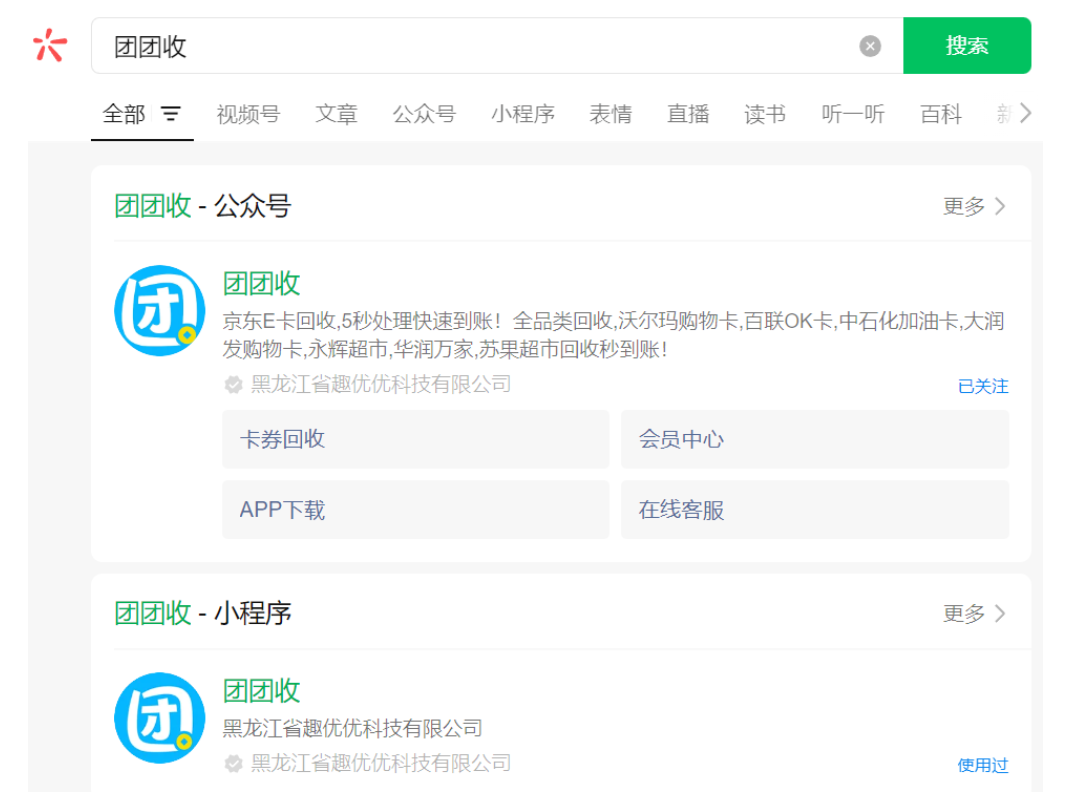Select the 听一听 tab
This screenshot has width=1065, height=805.
[x=853, y=113]
